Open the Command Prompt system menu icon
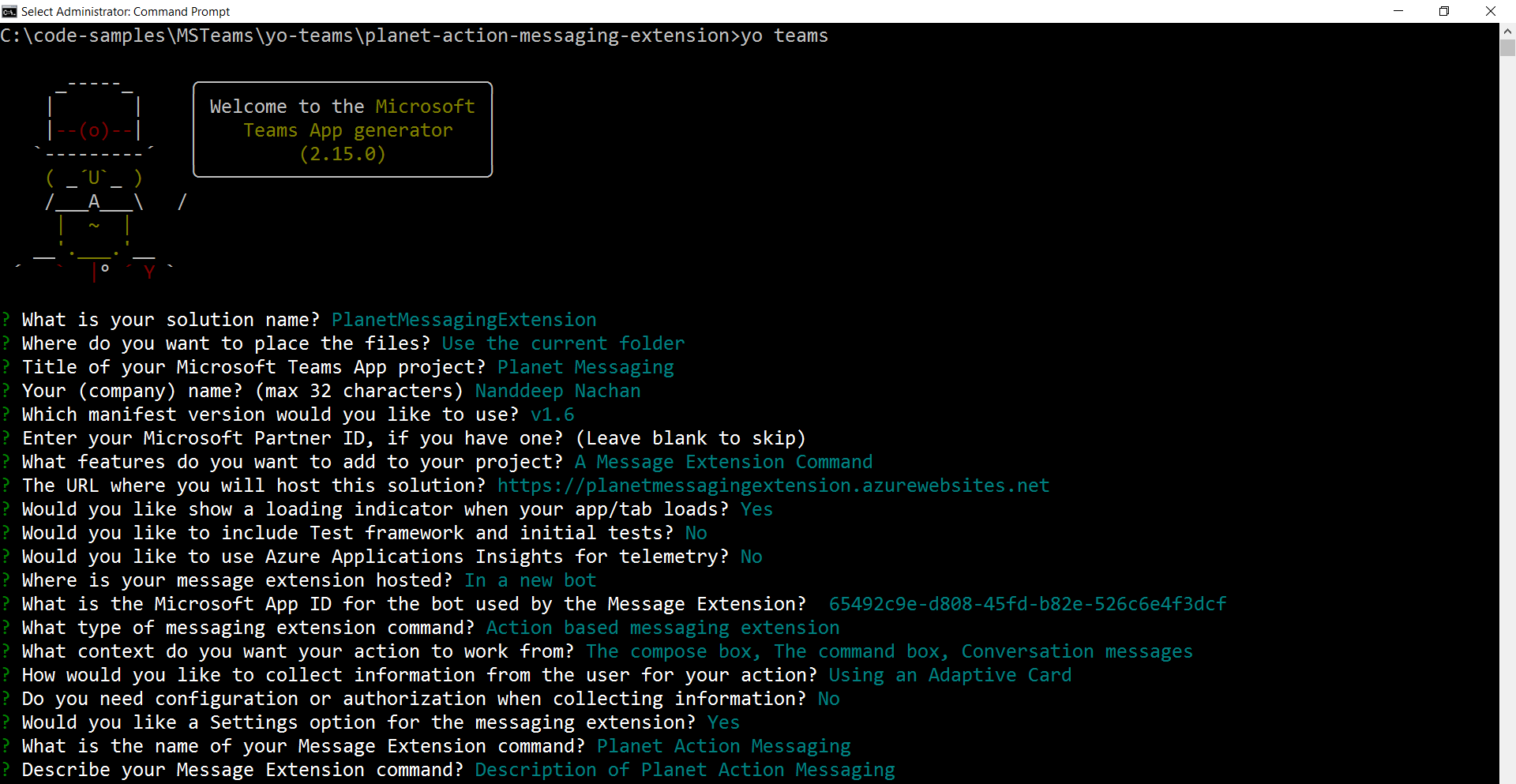This screenshot has width=1516, height=784. coord(9,11)
